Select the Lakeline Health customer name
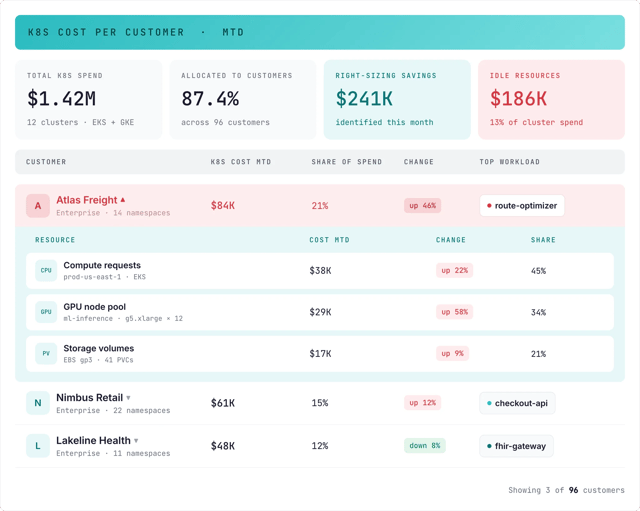Image resolution: width=640 pixels, height=511 pixels. (x=93, y=441)
